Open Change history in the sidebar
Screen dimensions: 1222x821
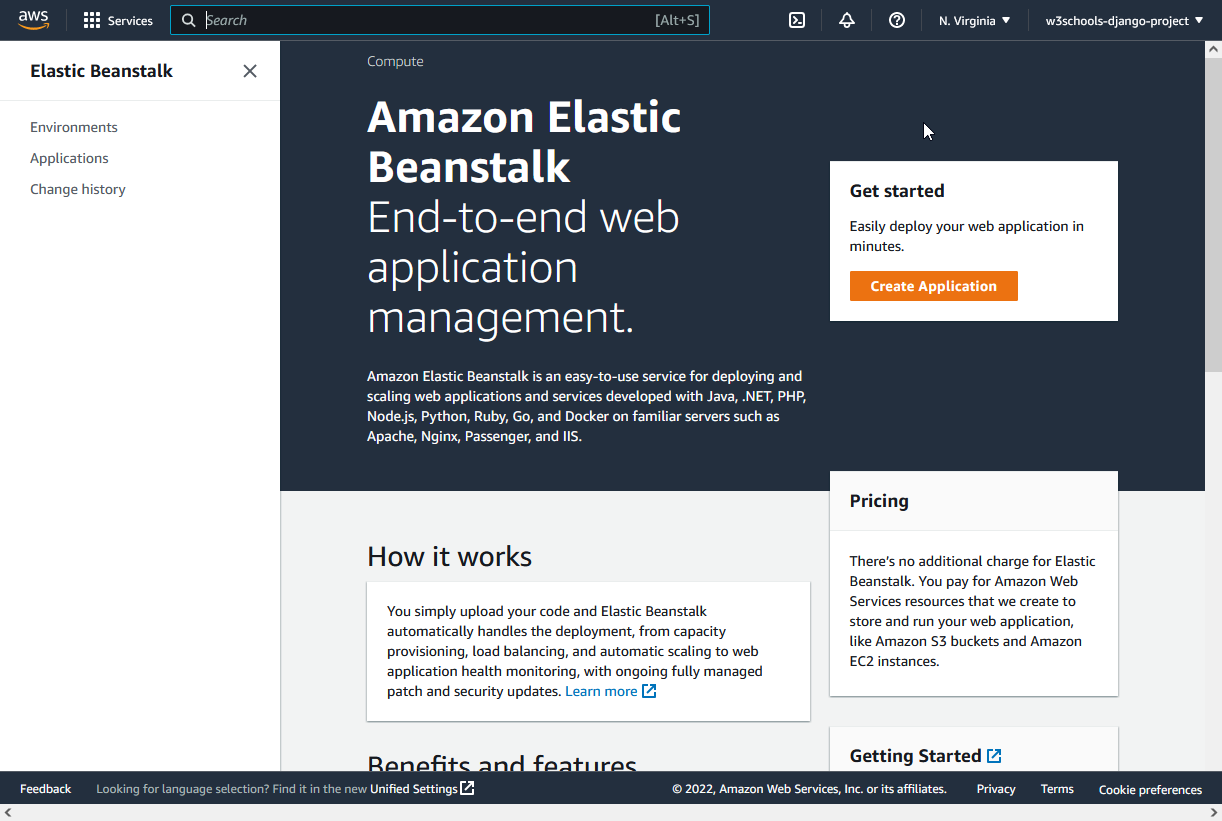[78, 189]
